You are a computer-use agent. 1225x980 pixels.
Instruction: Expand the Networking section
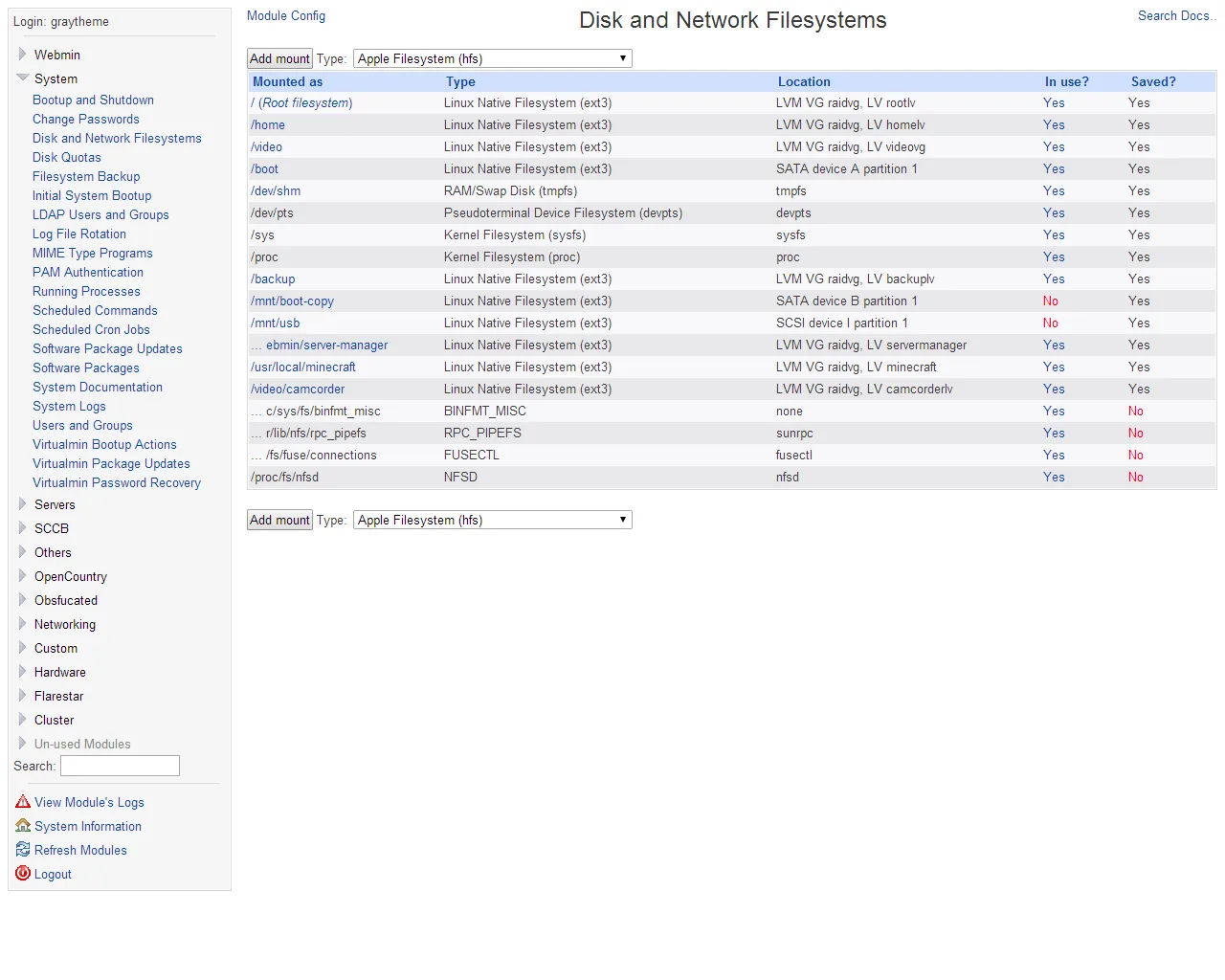click(21, 624)
